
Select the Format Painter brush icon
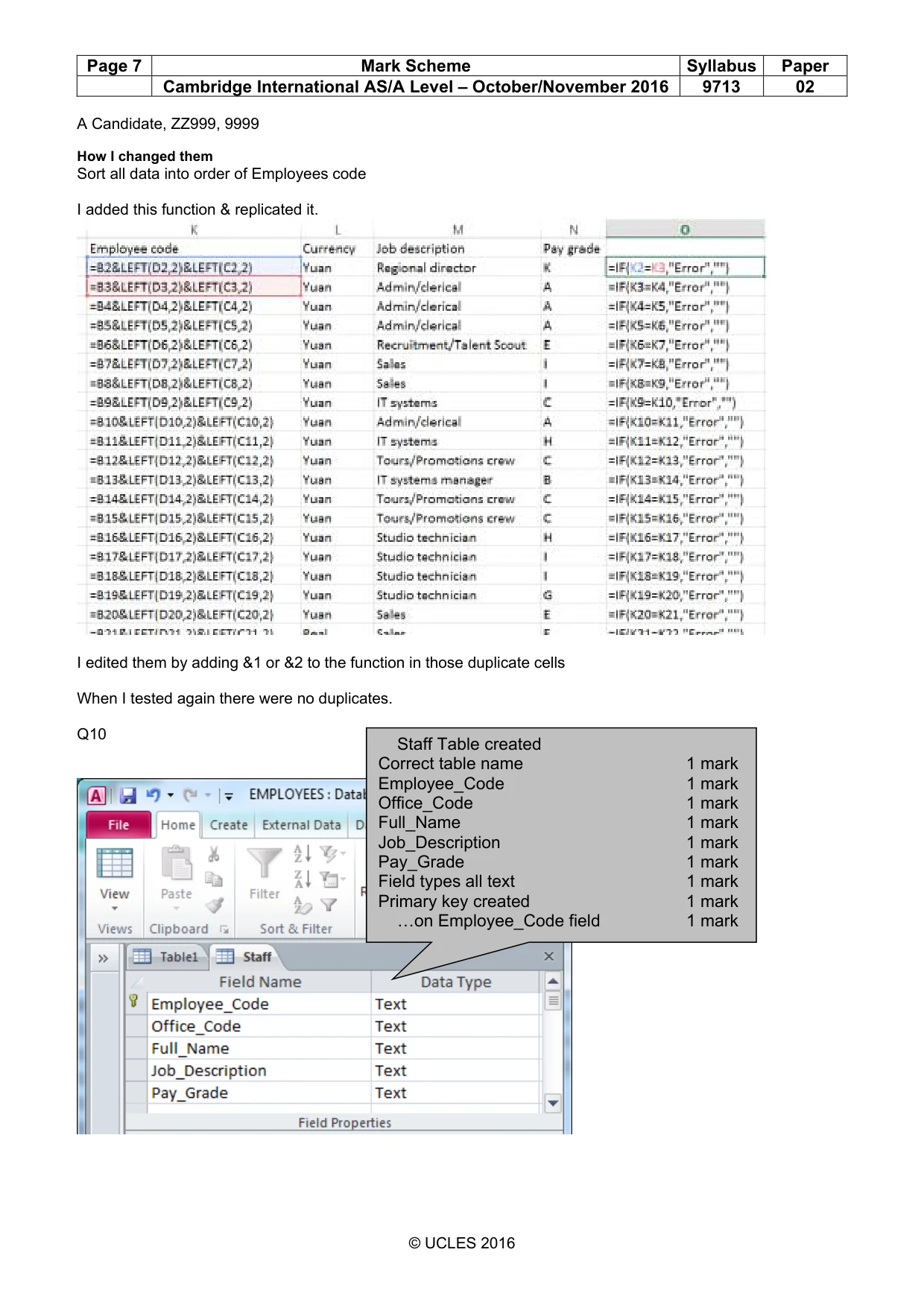pyautogui.click(x=215, y=905)
